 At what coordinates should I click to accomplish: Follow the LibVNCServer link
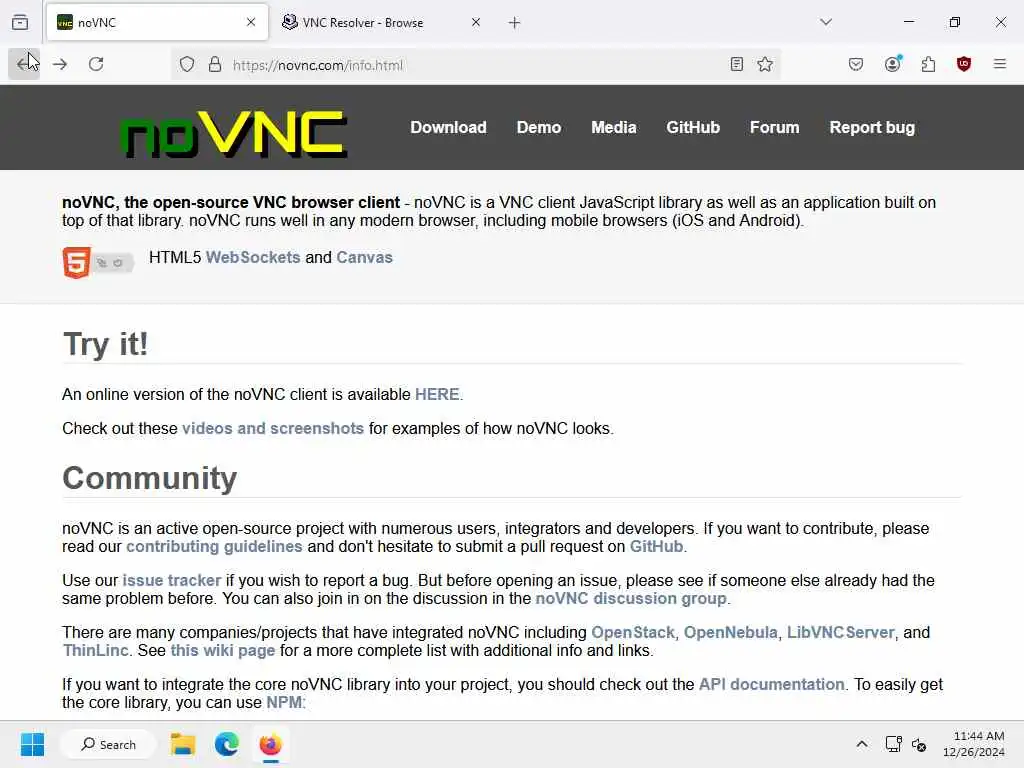(840, 633)
